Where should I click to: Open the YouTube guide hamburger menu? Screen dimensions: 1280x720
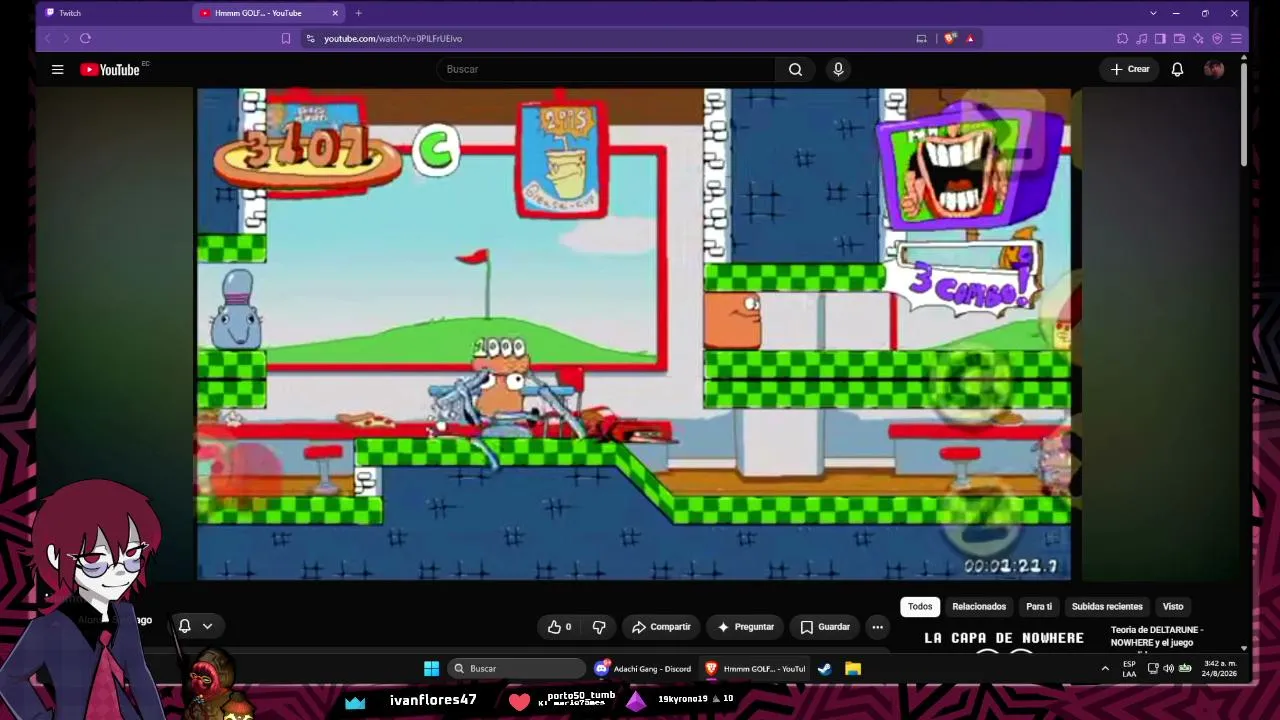pyautogui.click(x=57, y=69)
